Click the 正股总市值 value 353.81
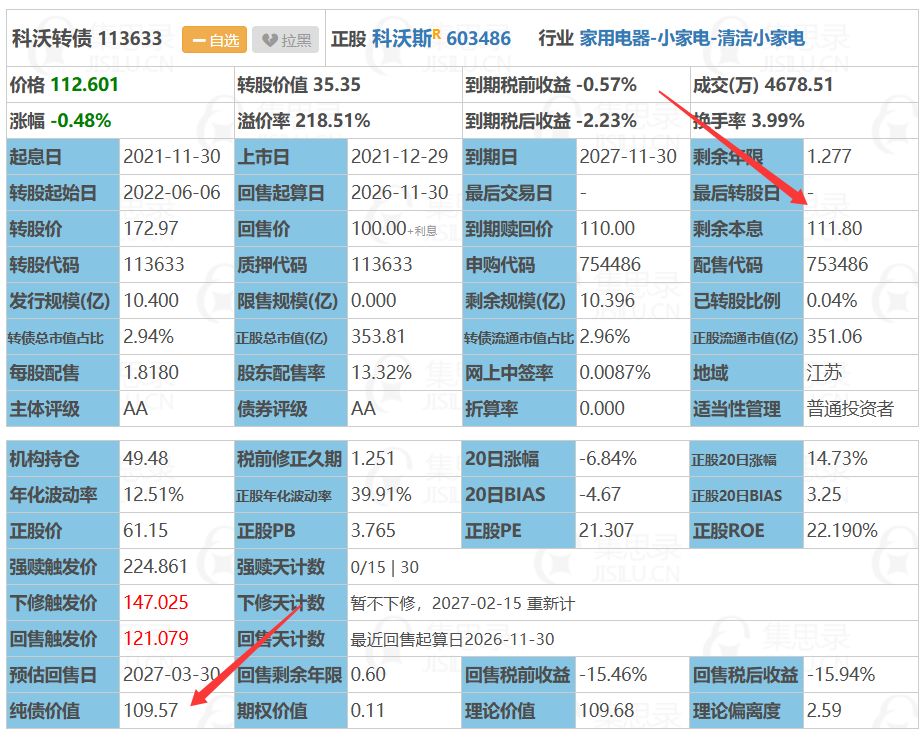This screenshot has height=734, width=924. click(378, 336)
